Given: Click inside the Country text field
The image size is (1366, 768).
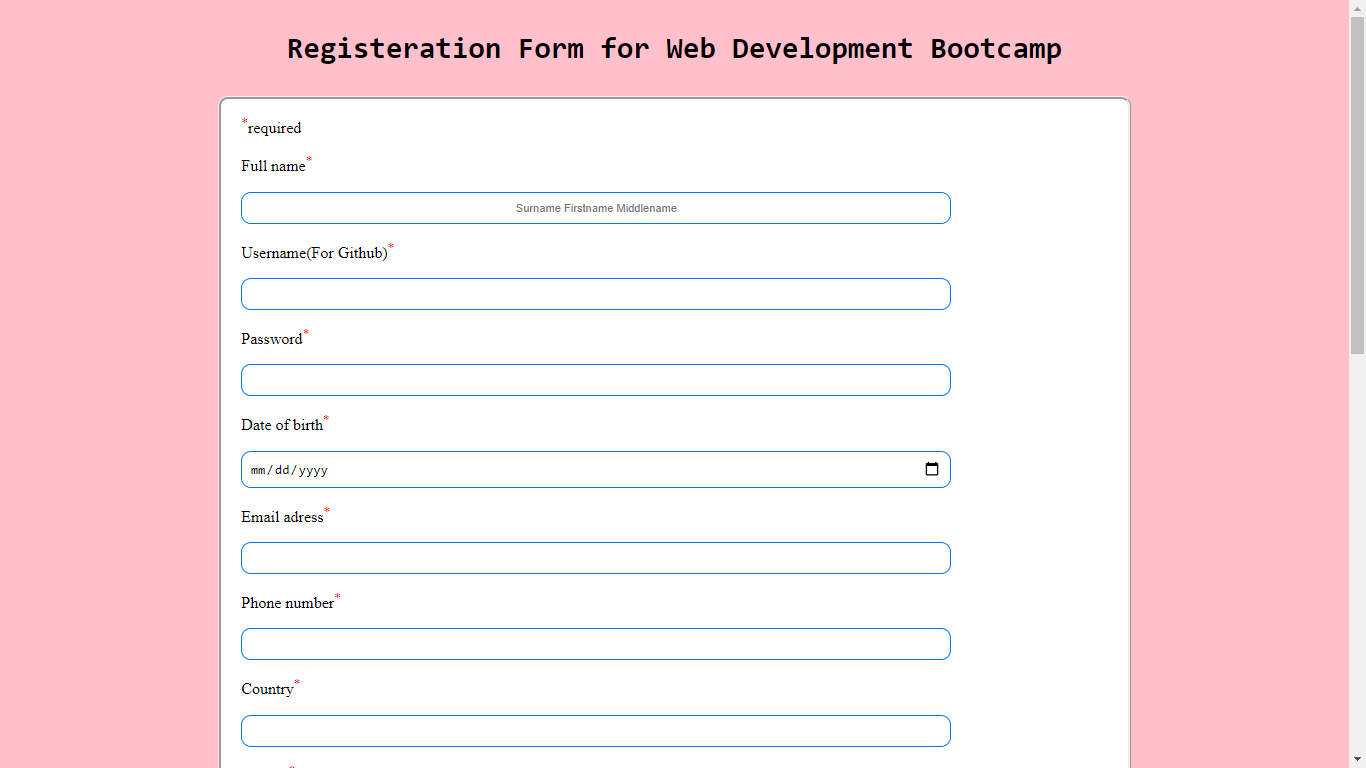Looking at the screenshot, I should [x=595, y=731].
